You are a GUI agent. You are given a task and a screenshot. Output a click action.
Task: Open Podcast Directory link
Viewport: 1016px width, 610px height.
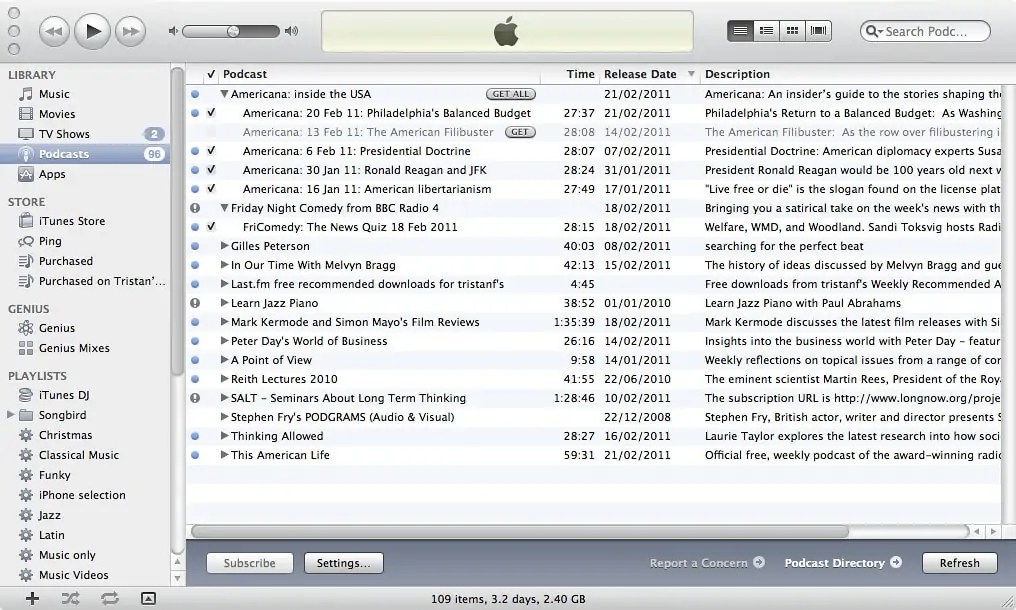click(x=843, y=563)
